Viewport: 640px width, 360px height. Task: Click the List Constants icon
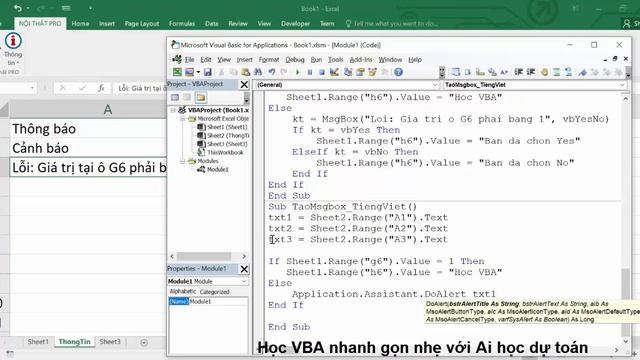[468, 72]
